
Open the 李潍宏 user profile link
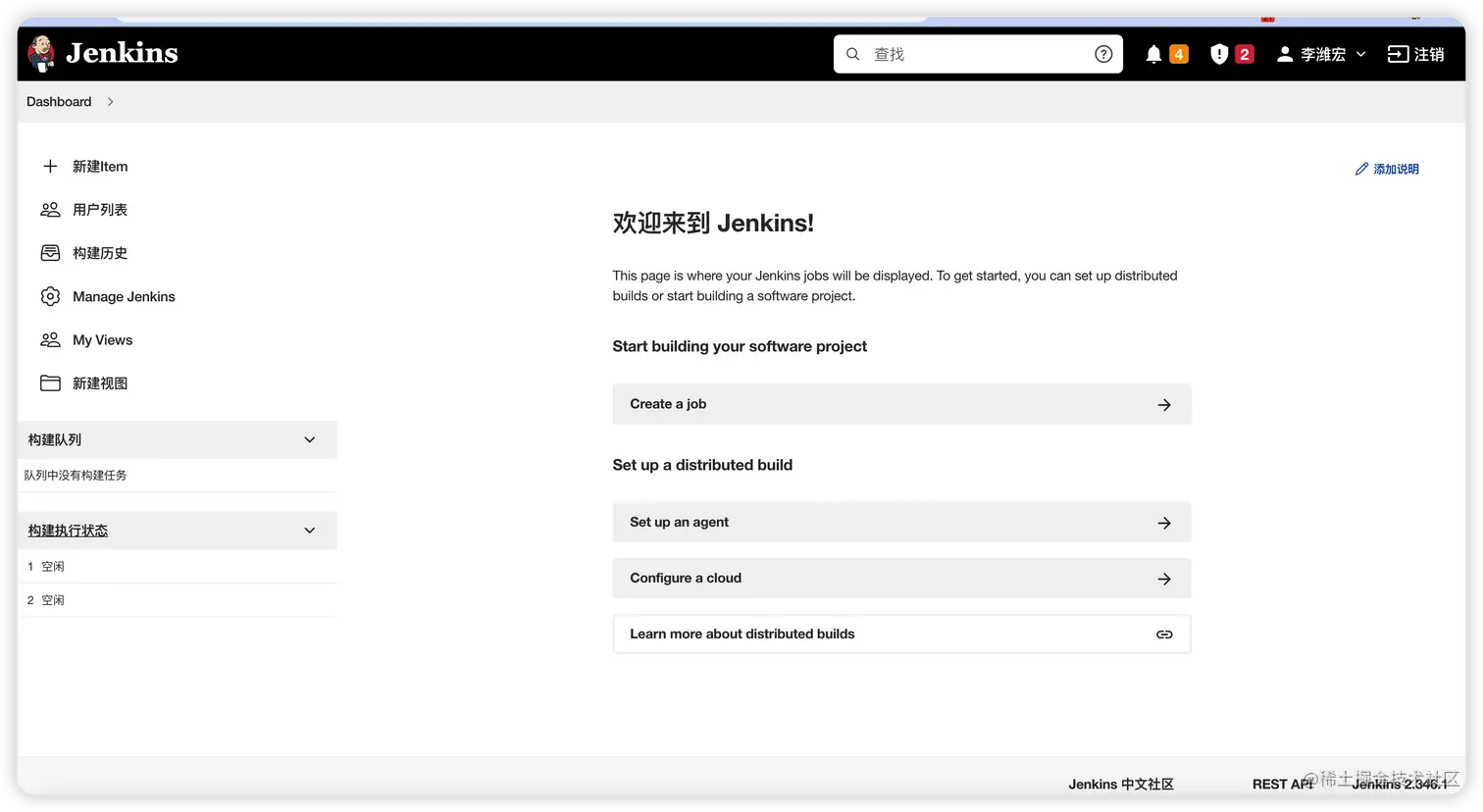(1323, 54)
